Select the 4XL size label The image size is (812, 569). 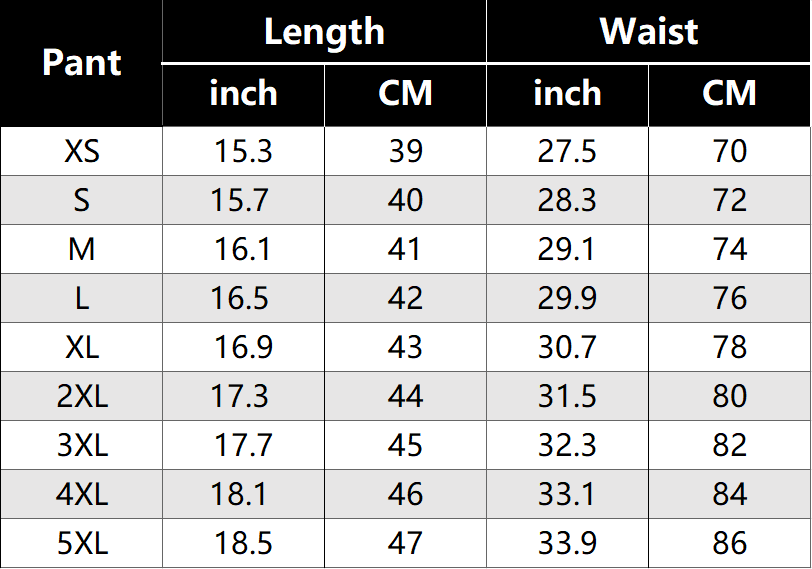(82, 494)
